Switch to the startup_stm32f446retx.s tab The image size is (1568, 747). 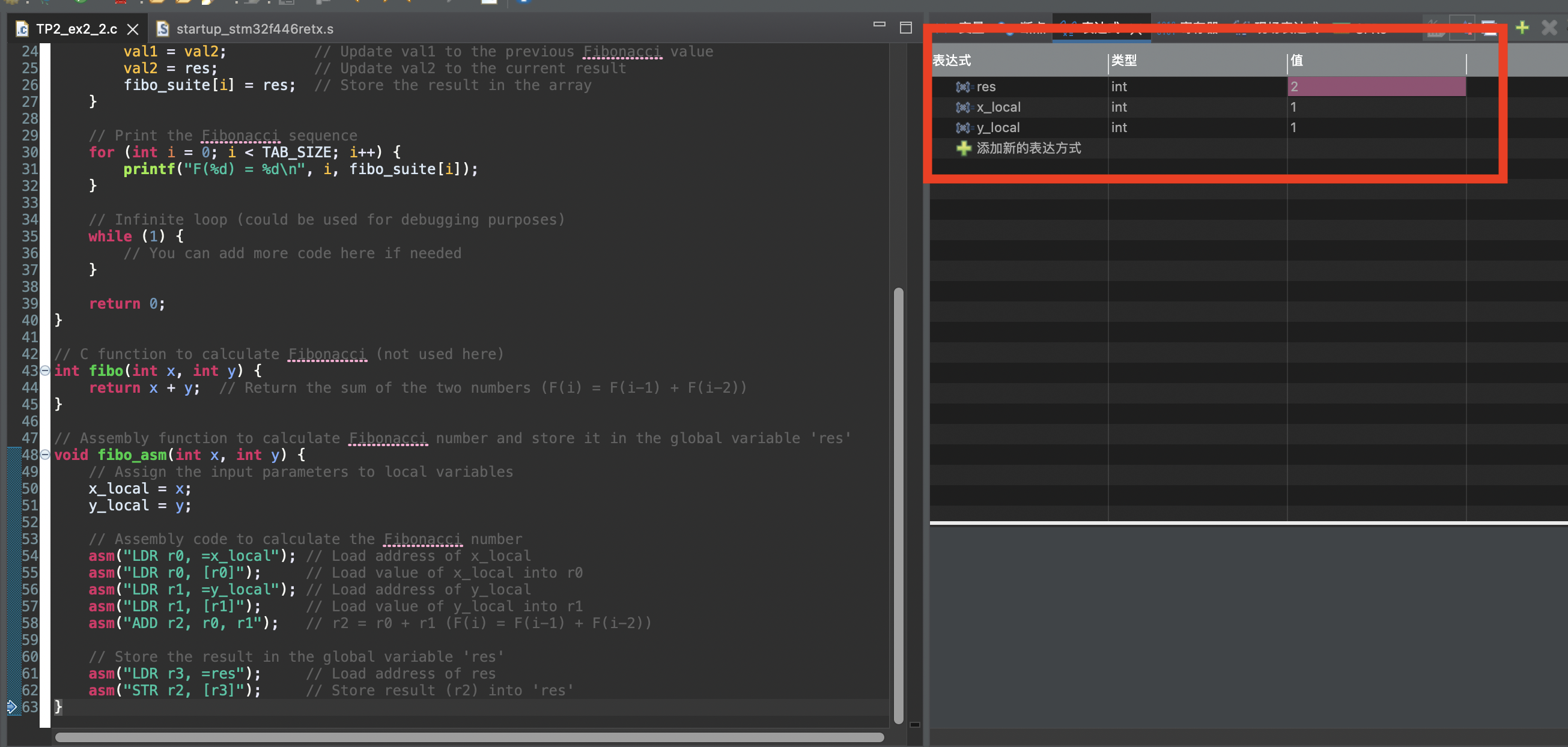click(x=254, y=29)
